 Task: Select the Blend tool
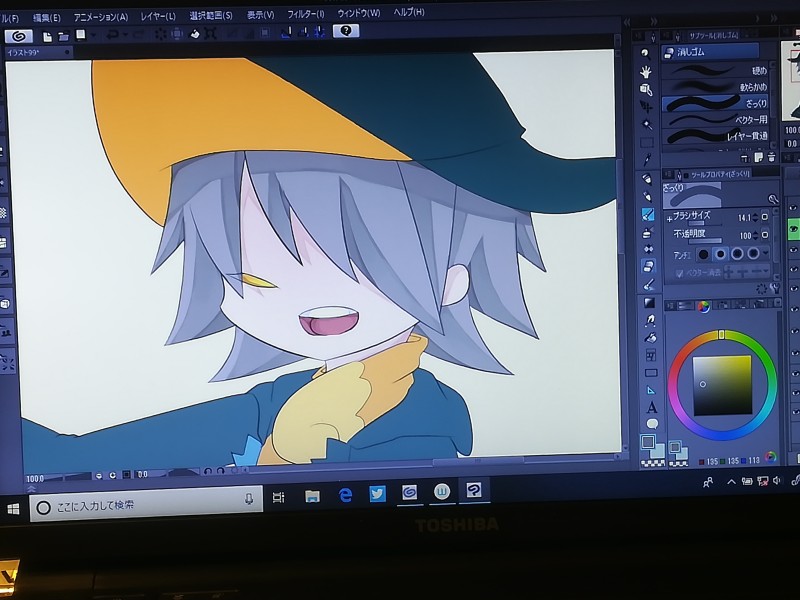(648, 284)
